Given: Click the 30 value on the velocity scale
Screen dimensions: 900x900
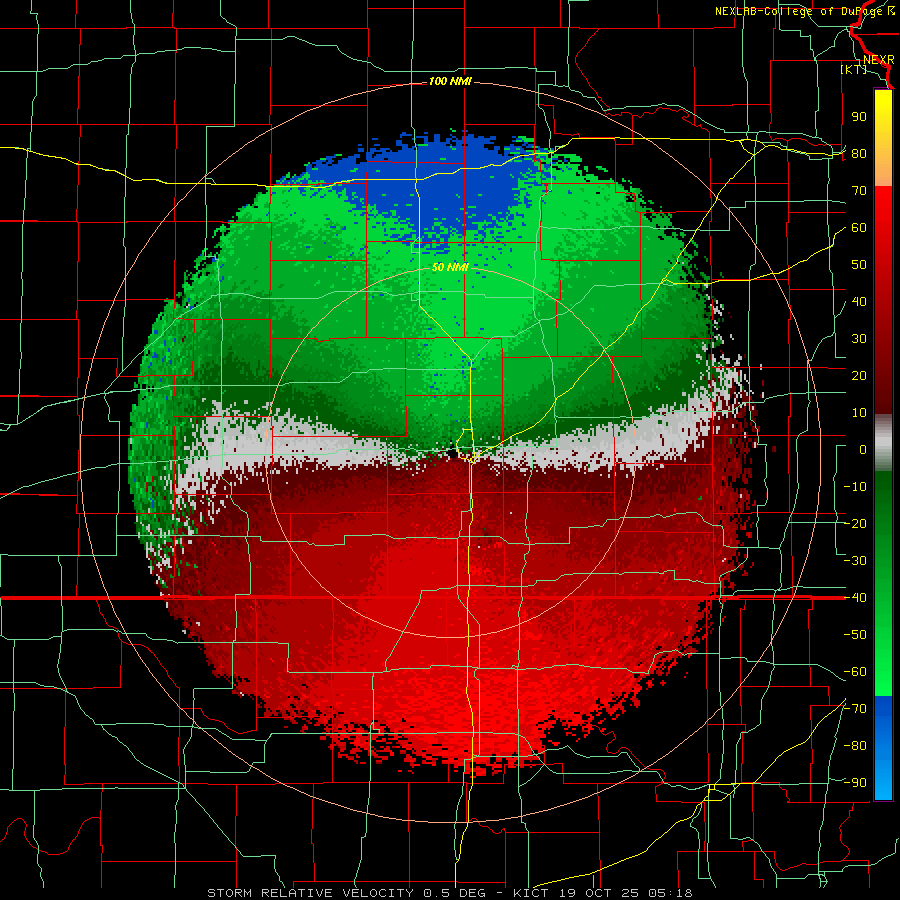Looking at the screenshot, I should tap(859, 339).
